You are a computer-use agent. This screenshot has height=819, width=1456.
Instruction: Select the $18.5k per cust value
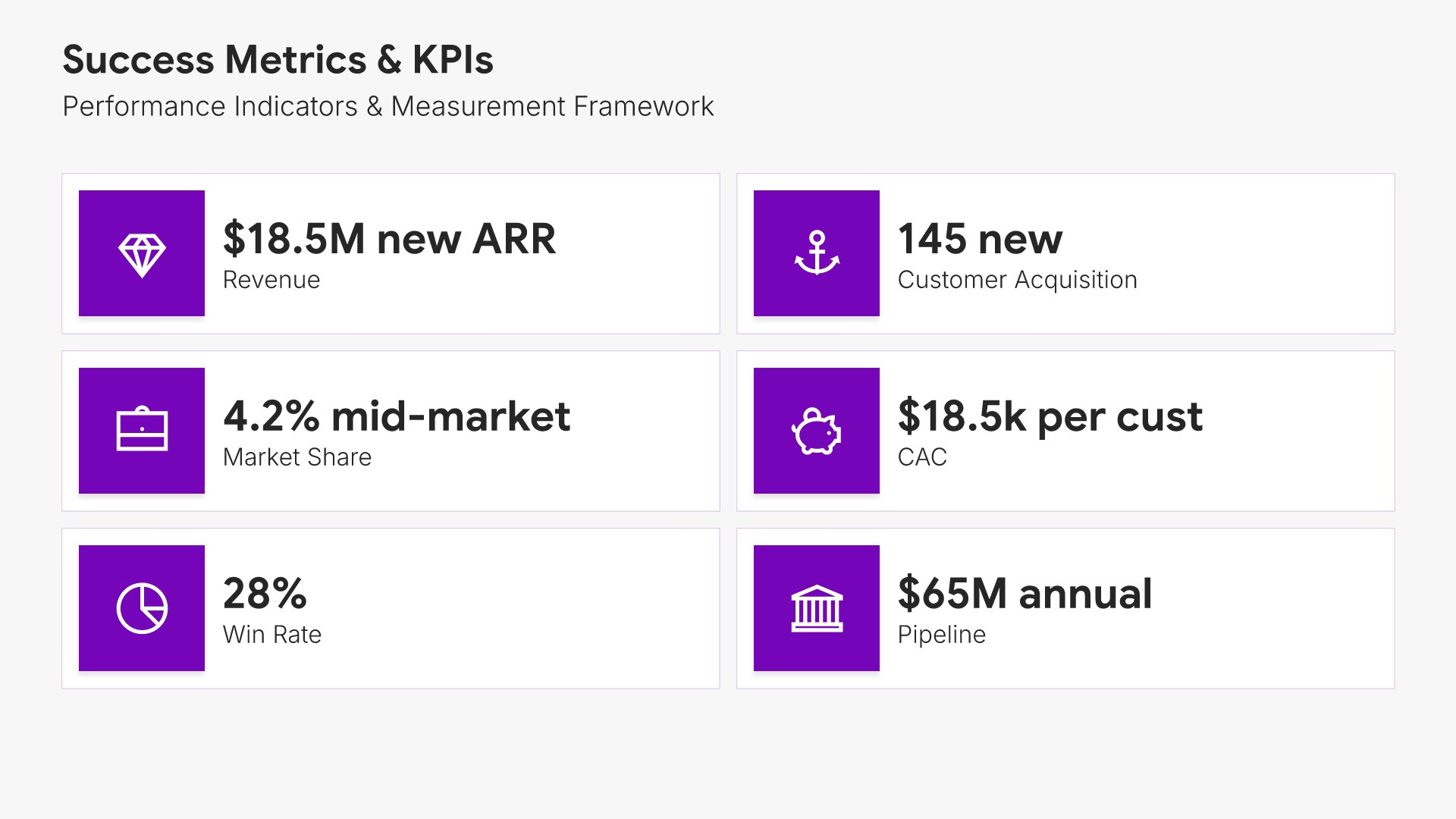pyautogui.click(x=1050, y=416)
